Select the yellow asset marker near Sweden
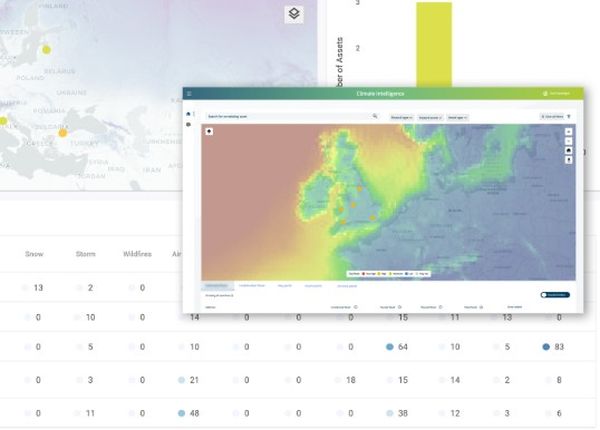The height and width of the screenshot is (430, 600). point(46,49)
